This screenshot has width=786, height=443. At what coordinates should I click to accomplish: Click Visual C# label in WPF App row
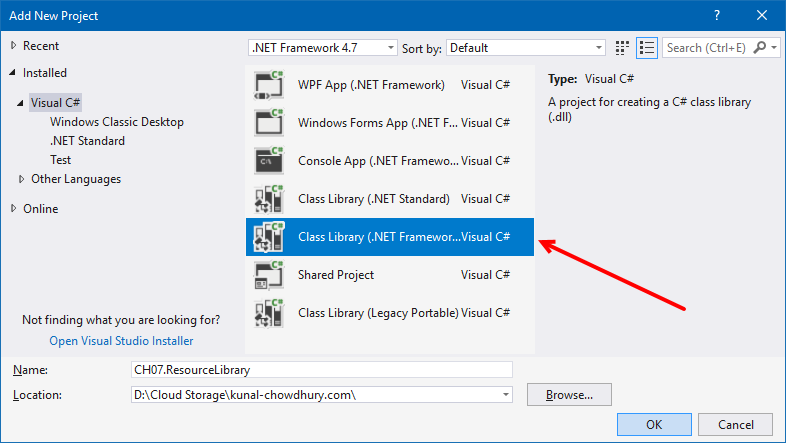tap(485, 85)
